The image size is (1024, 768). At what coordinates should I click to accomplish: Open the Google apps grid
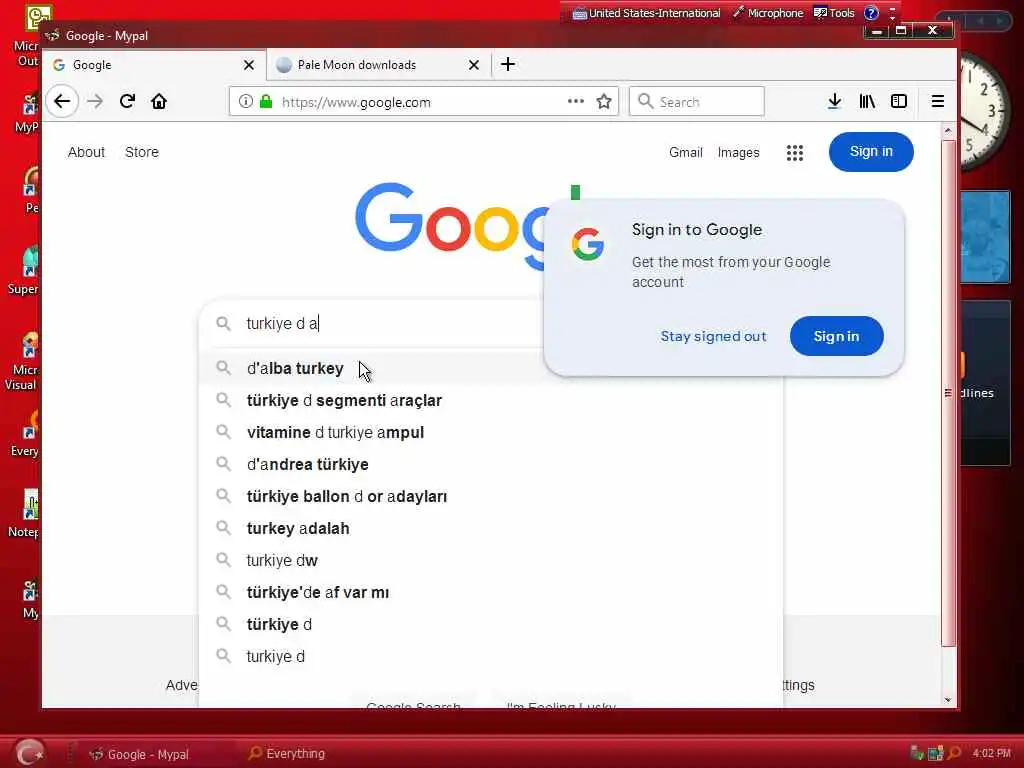click(795, 153)
